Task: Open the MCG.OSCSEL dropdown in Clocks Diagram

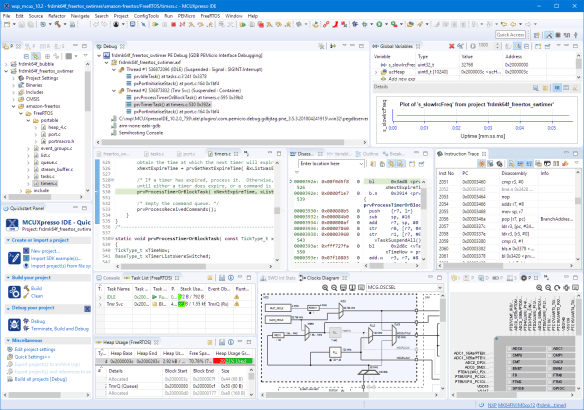Action: pos(440,287)
